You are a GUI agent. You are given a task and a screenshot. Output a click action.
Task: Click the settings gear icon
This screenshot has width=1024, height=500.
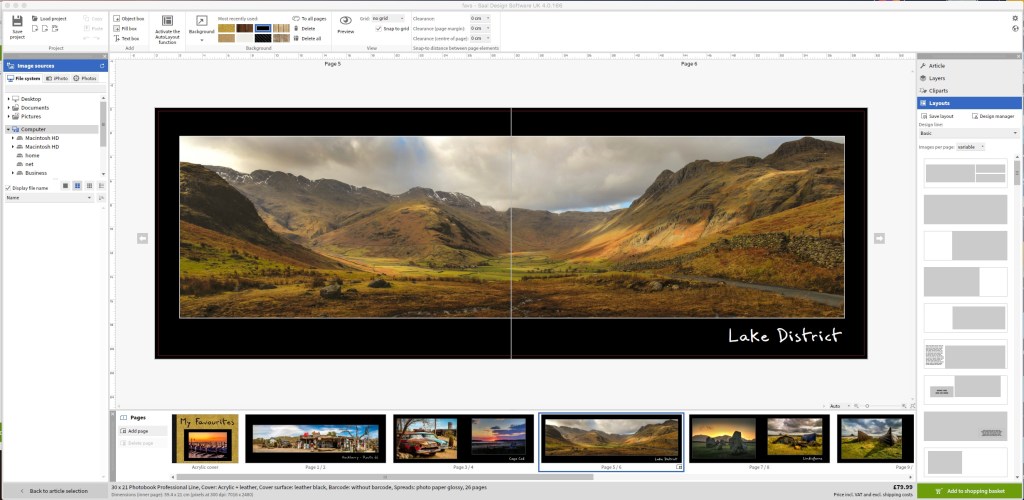click(1015, 18)
